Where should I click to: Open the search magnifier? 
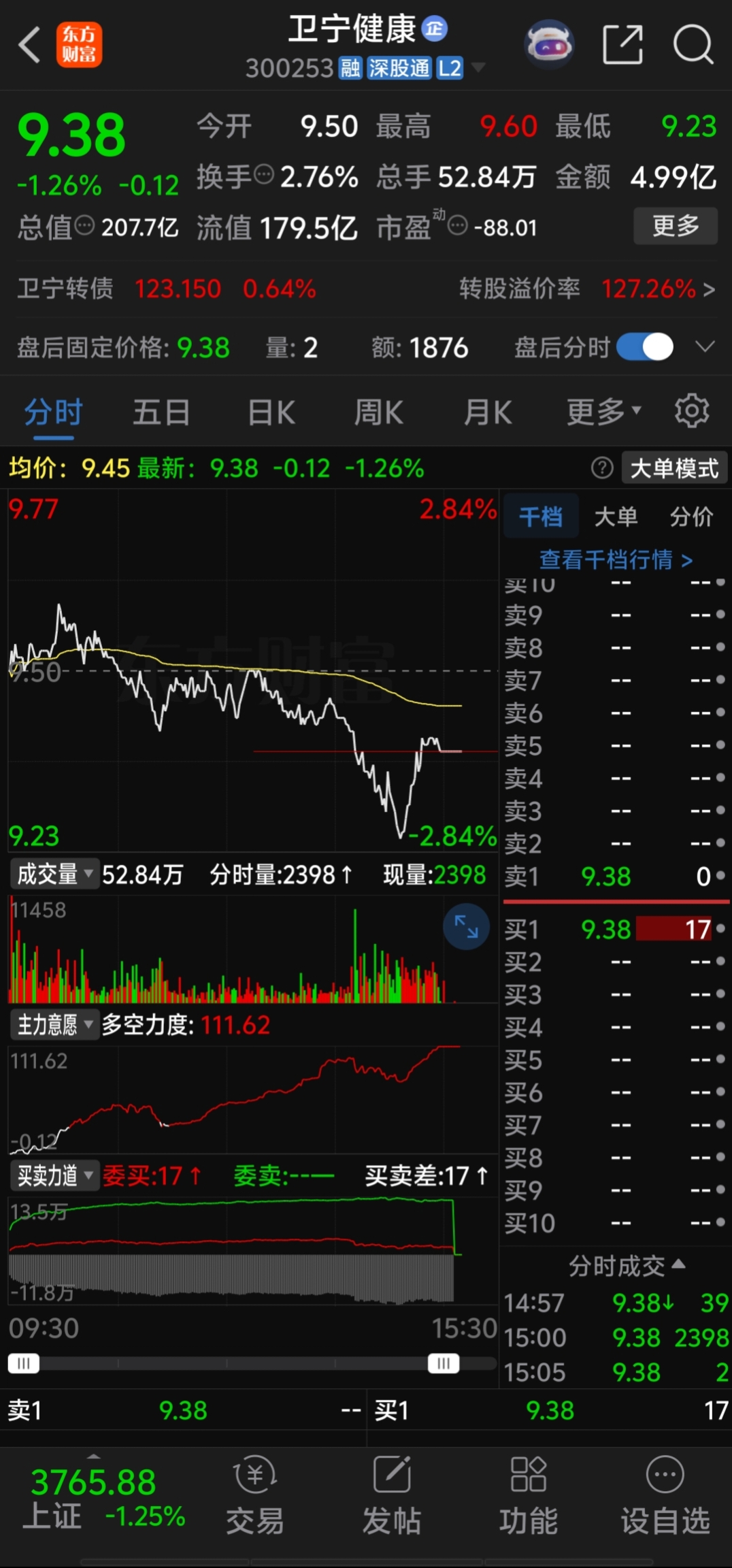(x=693, y=45)
